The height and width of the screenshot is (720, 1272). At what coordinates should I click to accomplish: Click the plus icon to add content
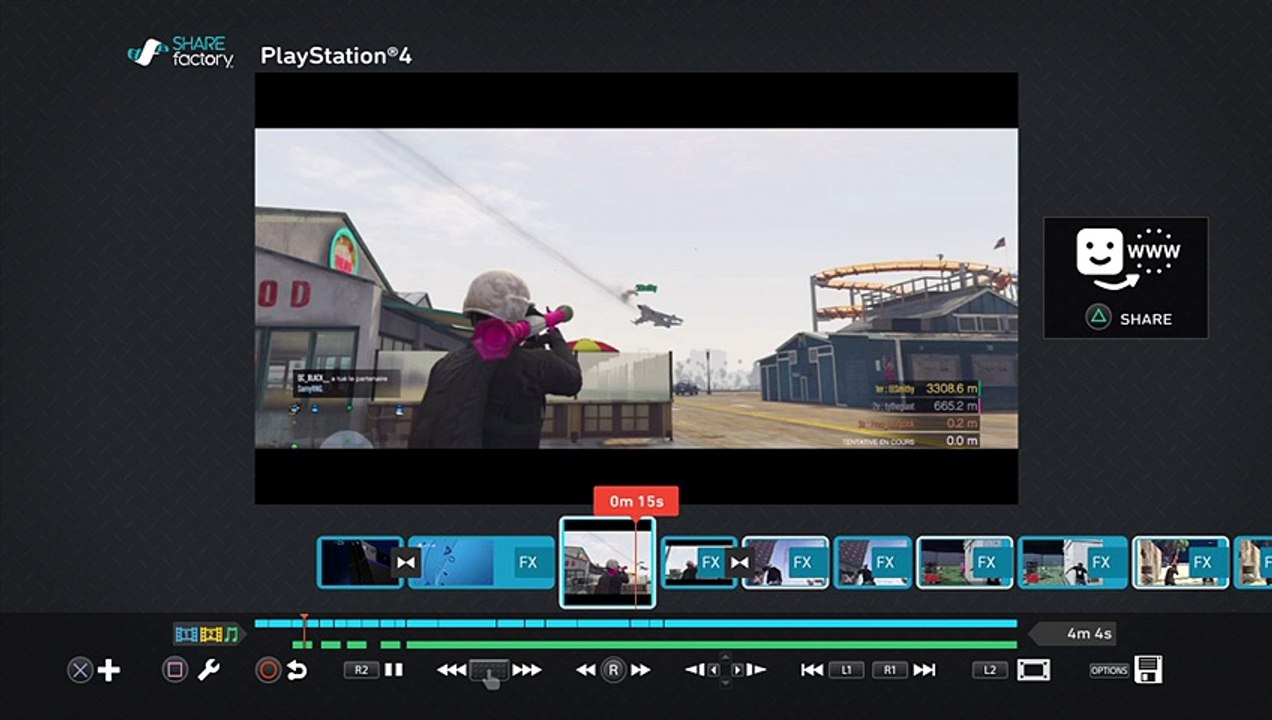[109, 670]
